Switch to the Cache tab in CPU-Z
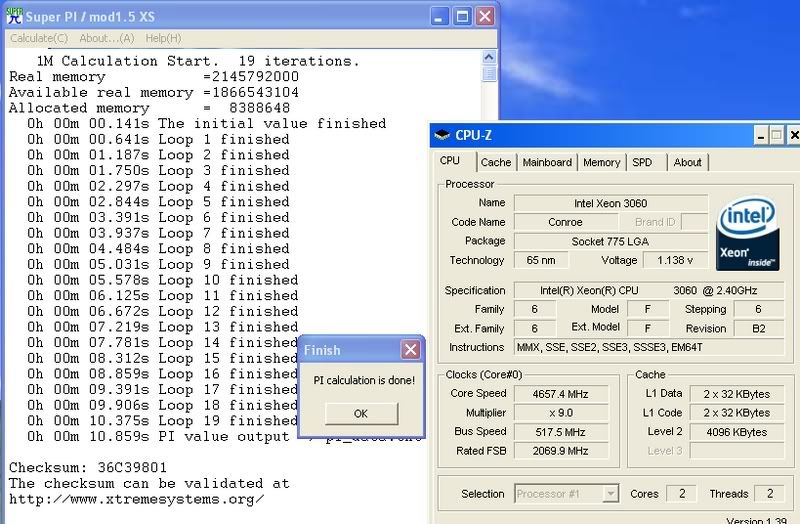800x524 pixels. pyautogui.click(x=495, y=162)
